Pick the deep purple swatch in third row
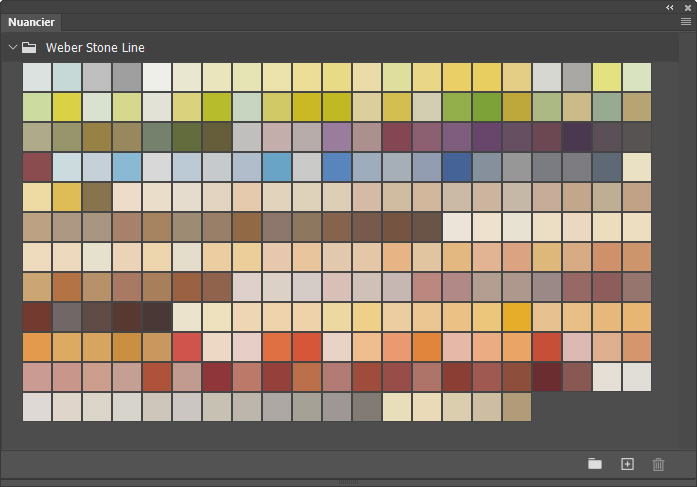 (487, 137)
